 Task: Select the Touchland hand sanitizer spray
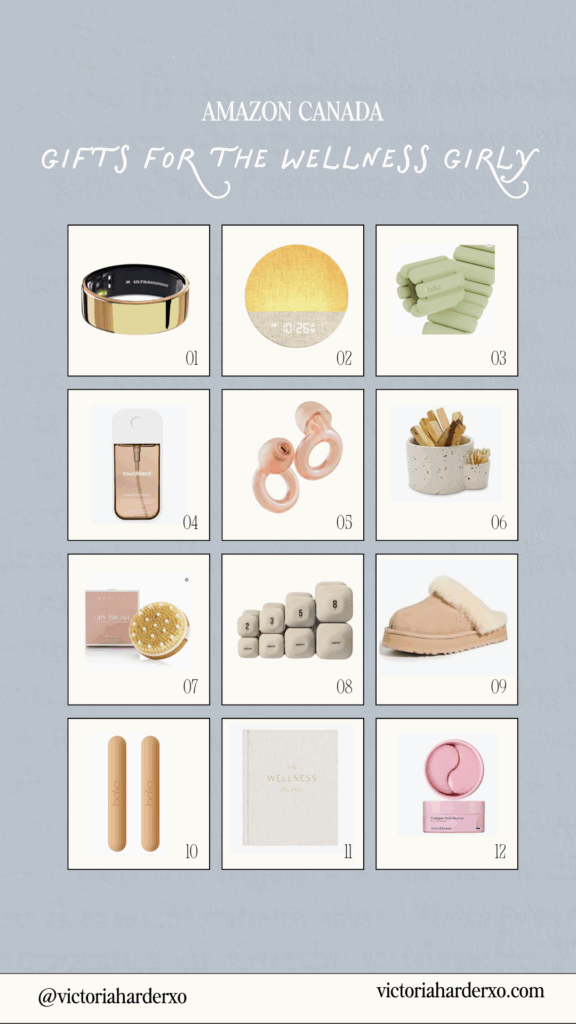139,464
